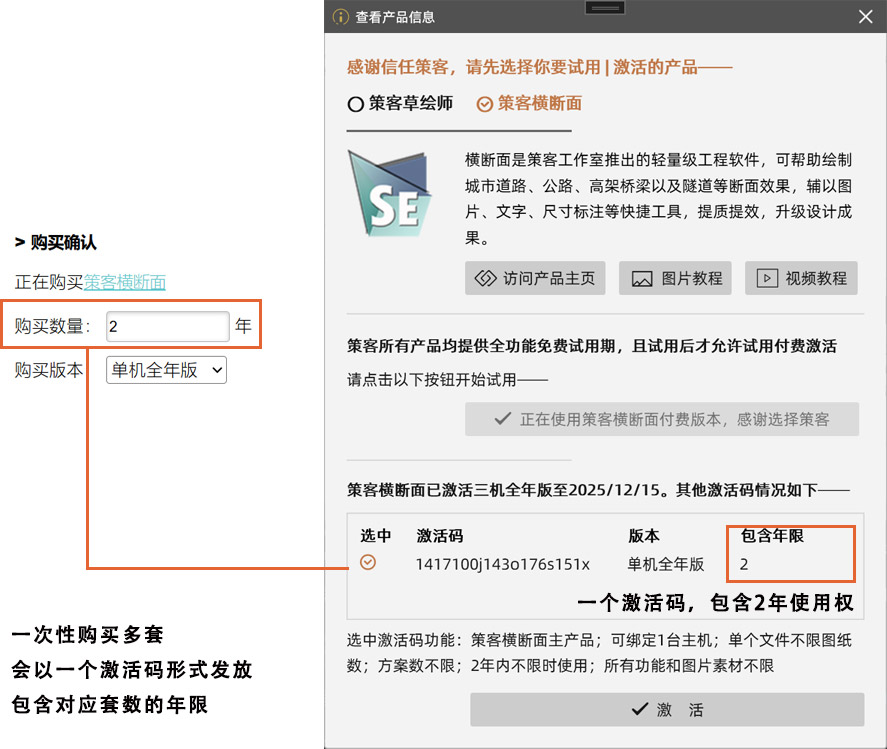887x749 pixels.
Task: Select the 策客横断面 product option
Action: (x=529, y=104)
